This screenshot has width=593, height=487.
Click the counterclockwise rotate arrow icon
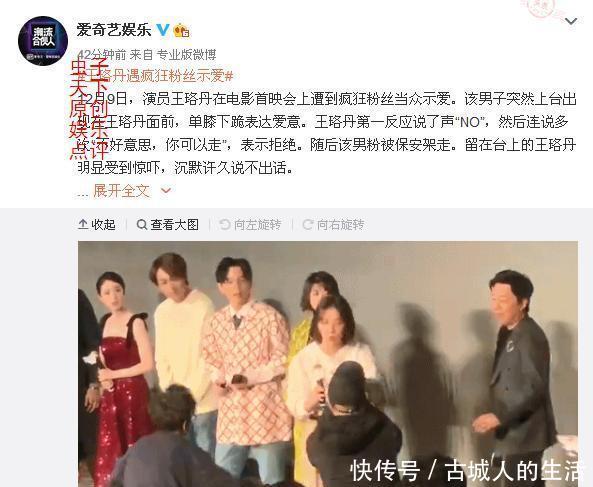225,225
